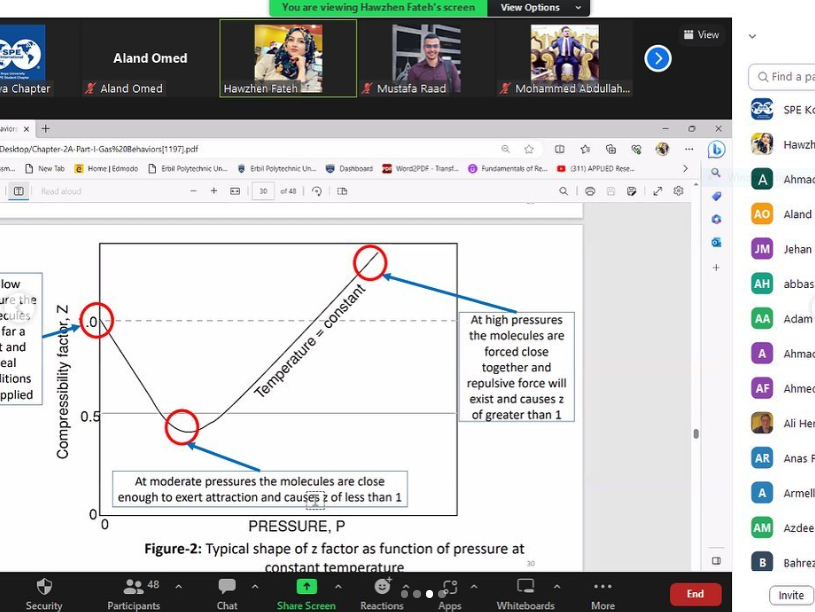815x612 pixels.
Task: Save PDF as copy
Action: click(x=632, y=191)
